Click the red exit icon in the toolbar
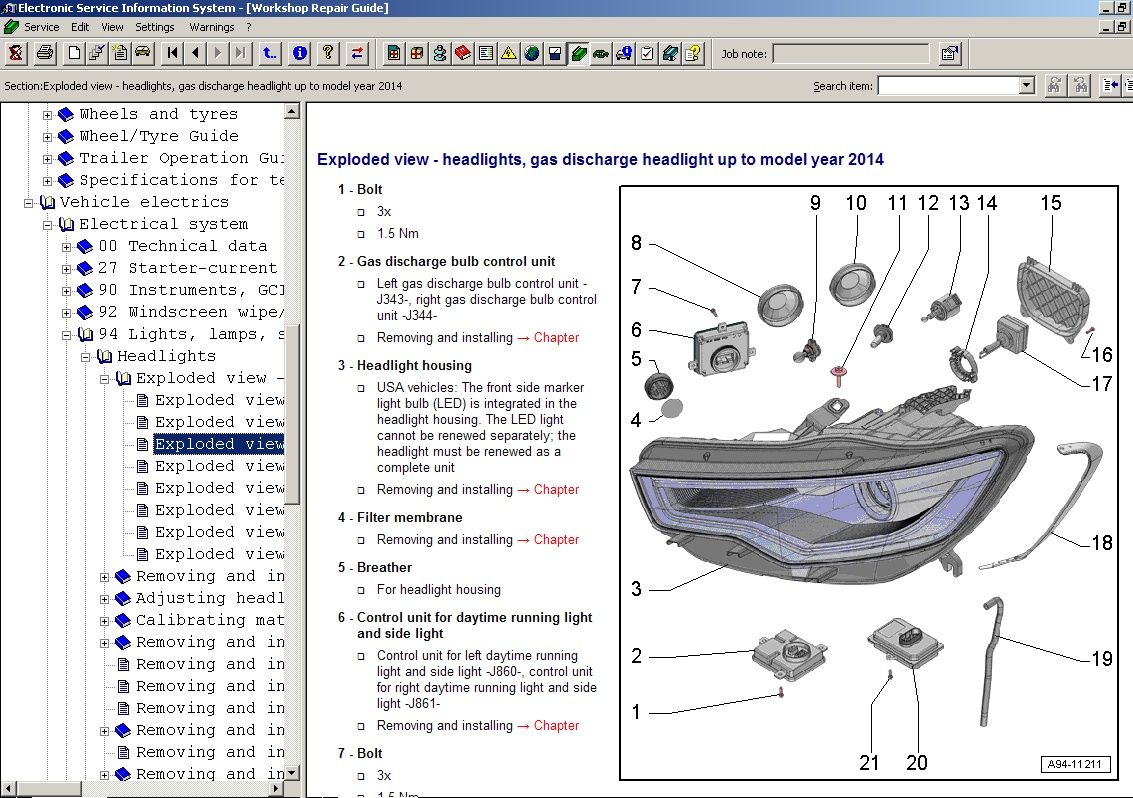The height and width of the screenshot is (798, 1133). [x=16, y=53]
